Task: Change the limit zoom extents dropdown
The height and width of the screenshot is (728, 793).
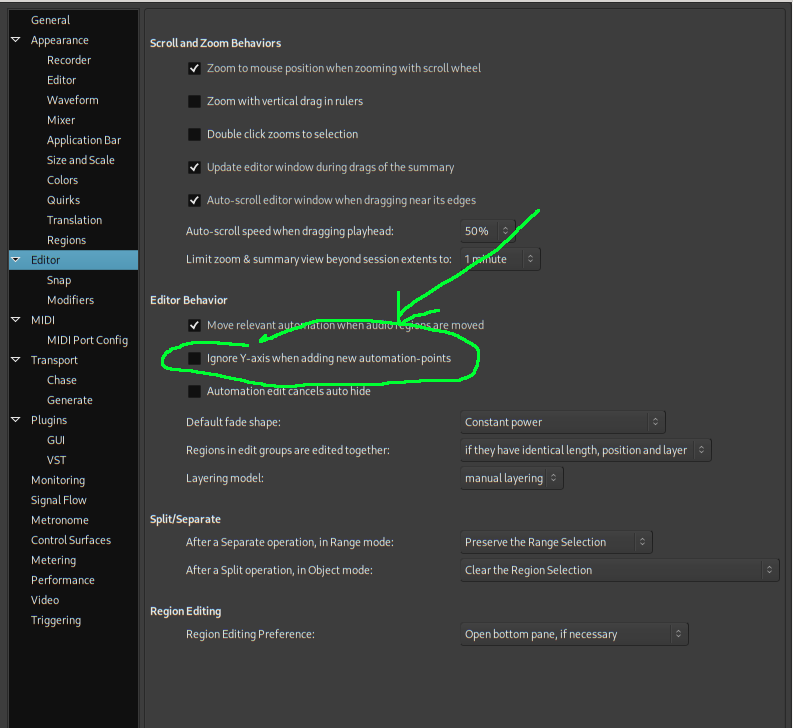Action: 500,259
